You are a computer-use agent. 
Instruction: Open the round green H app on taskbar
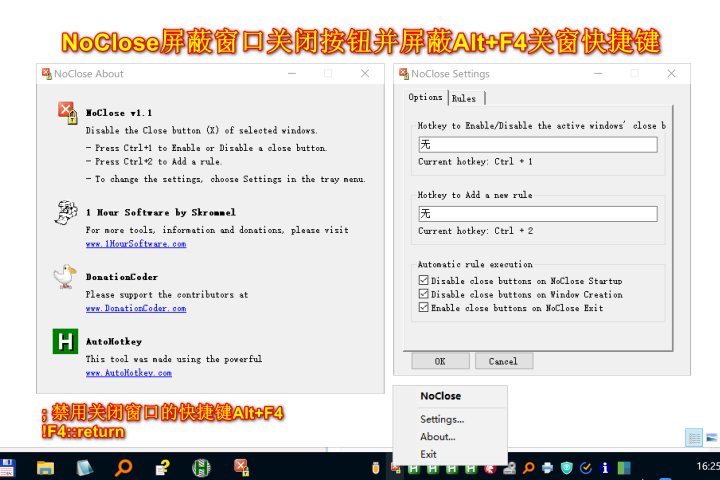coord(201,468)
